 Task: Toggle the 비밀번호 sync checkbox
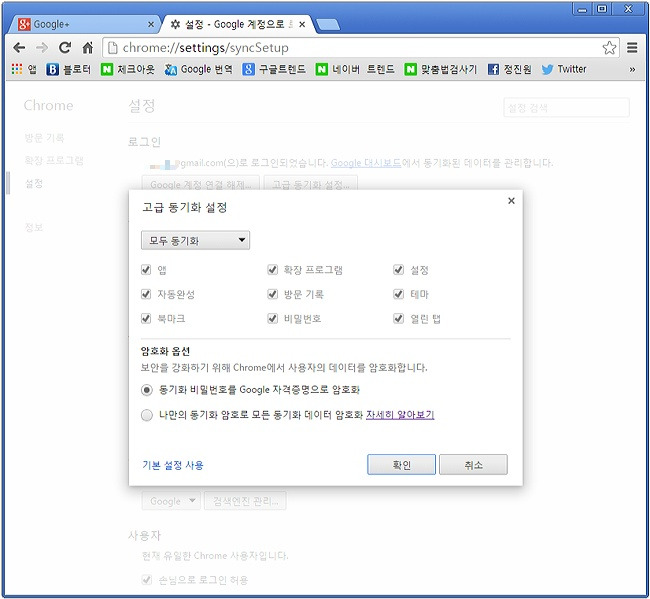(272, 318)
